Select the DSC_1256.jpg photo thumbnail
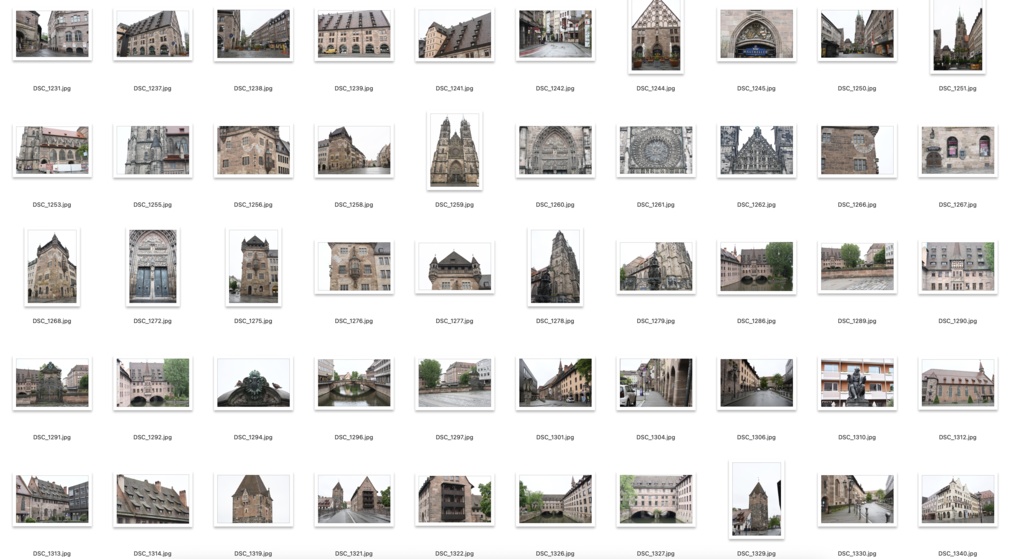This screenshot has width=1024, height=559. [x=253, y=151]
